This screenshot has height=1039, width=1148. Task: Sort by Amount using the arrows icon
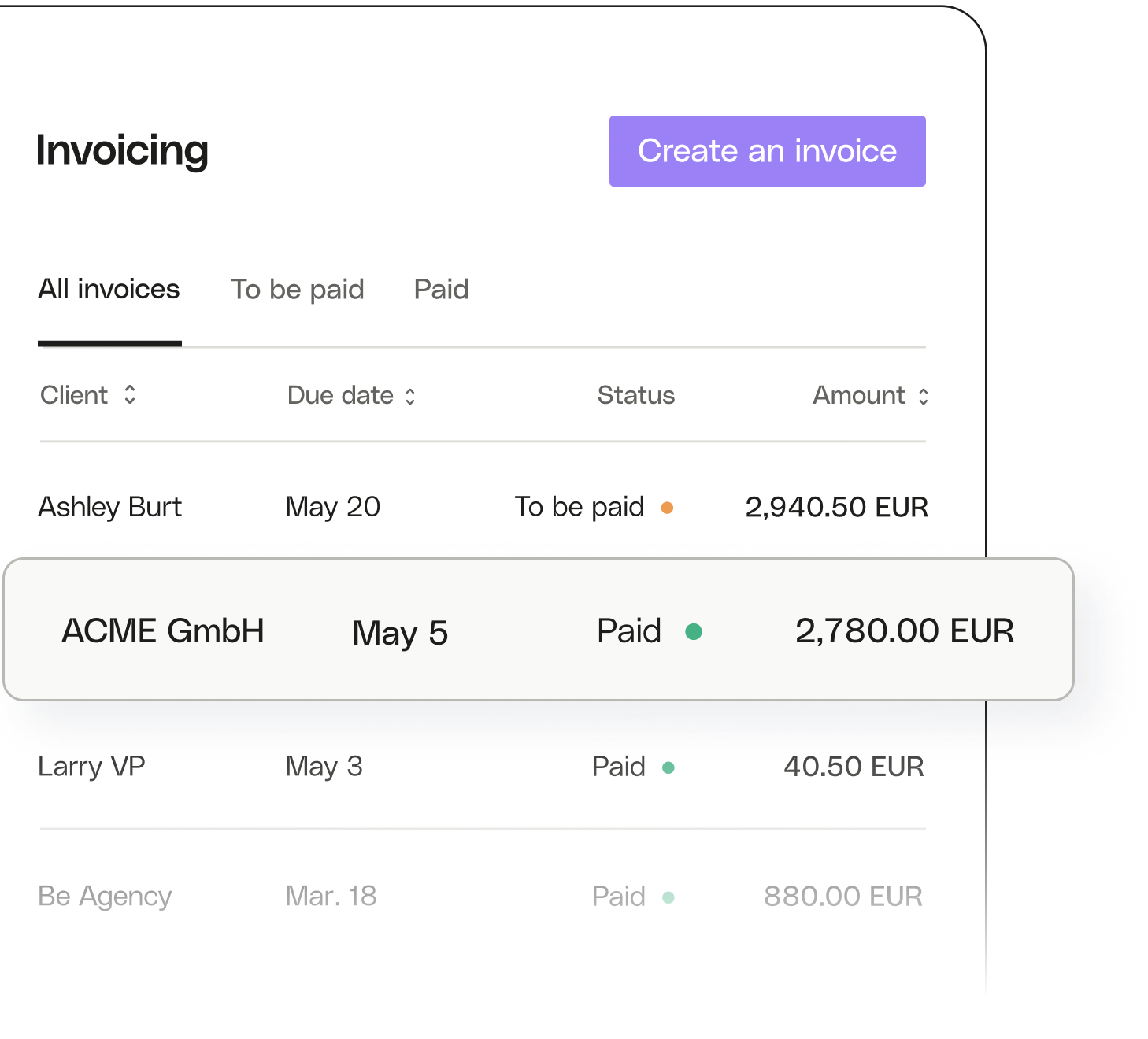pos(924,396)
